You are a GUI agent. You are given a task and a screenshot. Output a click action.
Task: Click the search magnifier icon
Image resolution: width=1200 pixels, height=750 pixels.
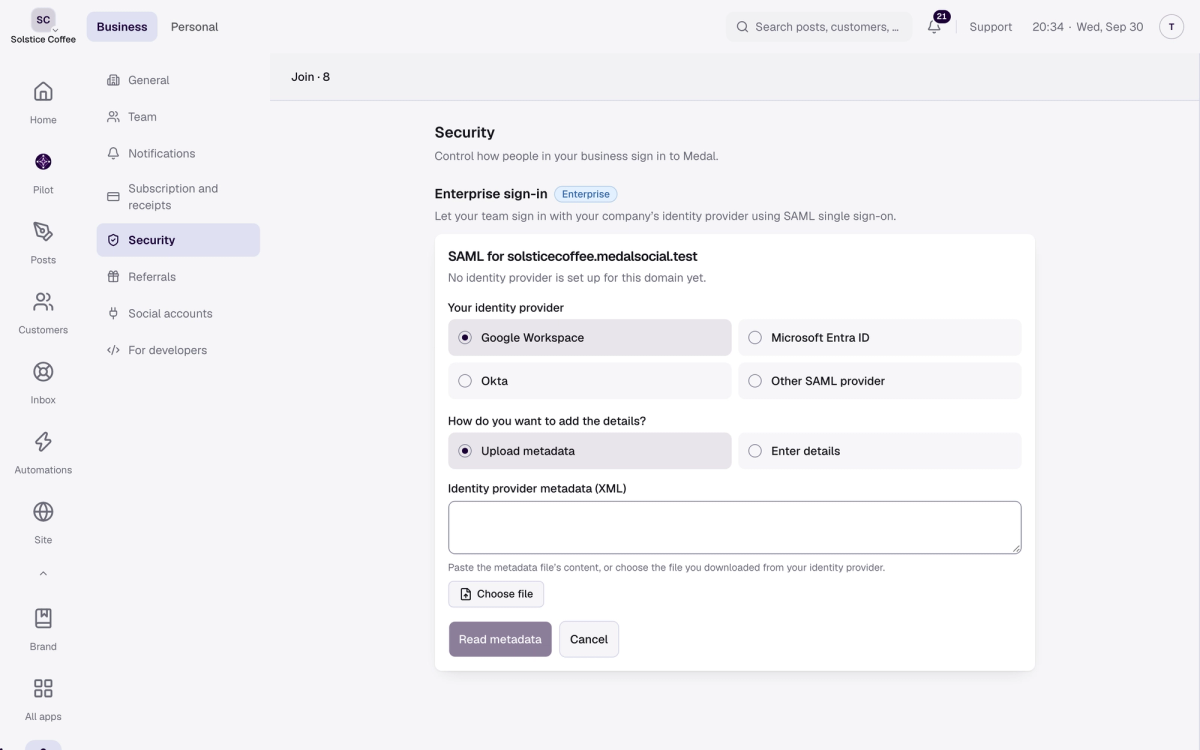click(x=742, y=27)
